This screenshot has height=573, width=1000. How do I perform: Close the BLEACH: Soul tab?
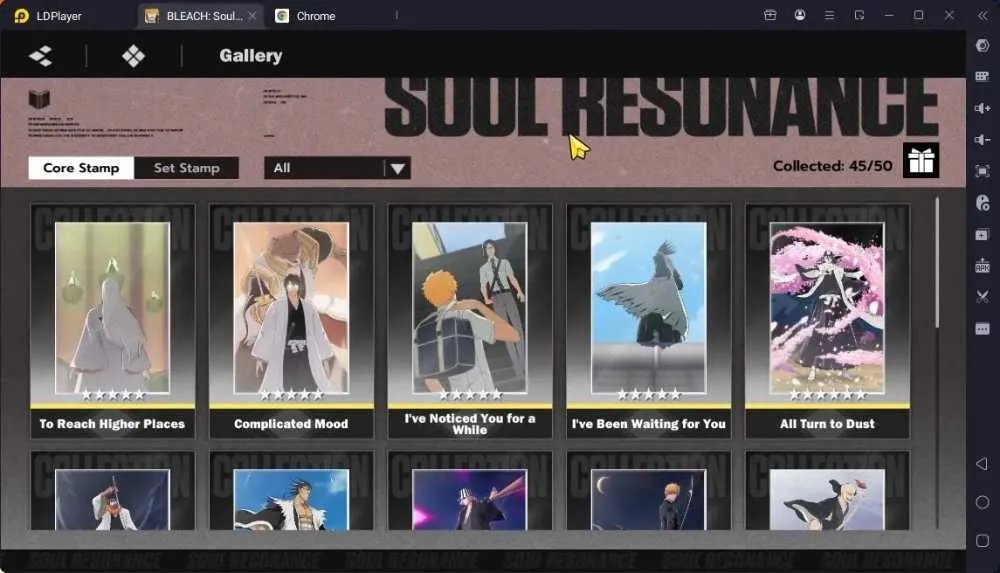pos(253,15)
